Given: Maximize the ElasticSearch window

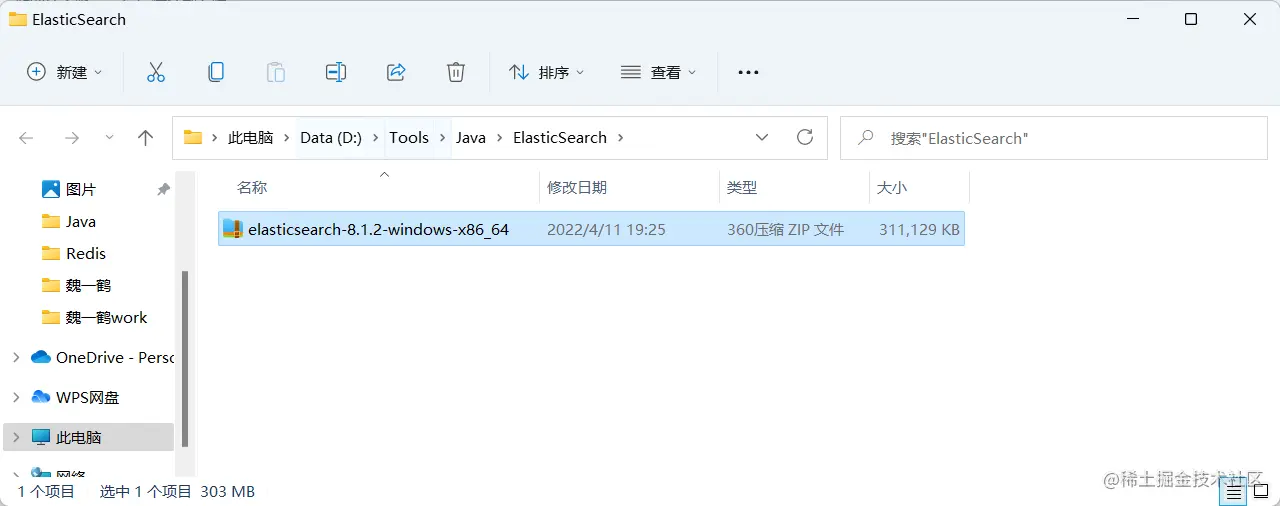Looking at the screenshot, I should [1191, 19].
